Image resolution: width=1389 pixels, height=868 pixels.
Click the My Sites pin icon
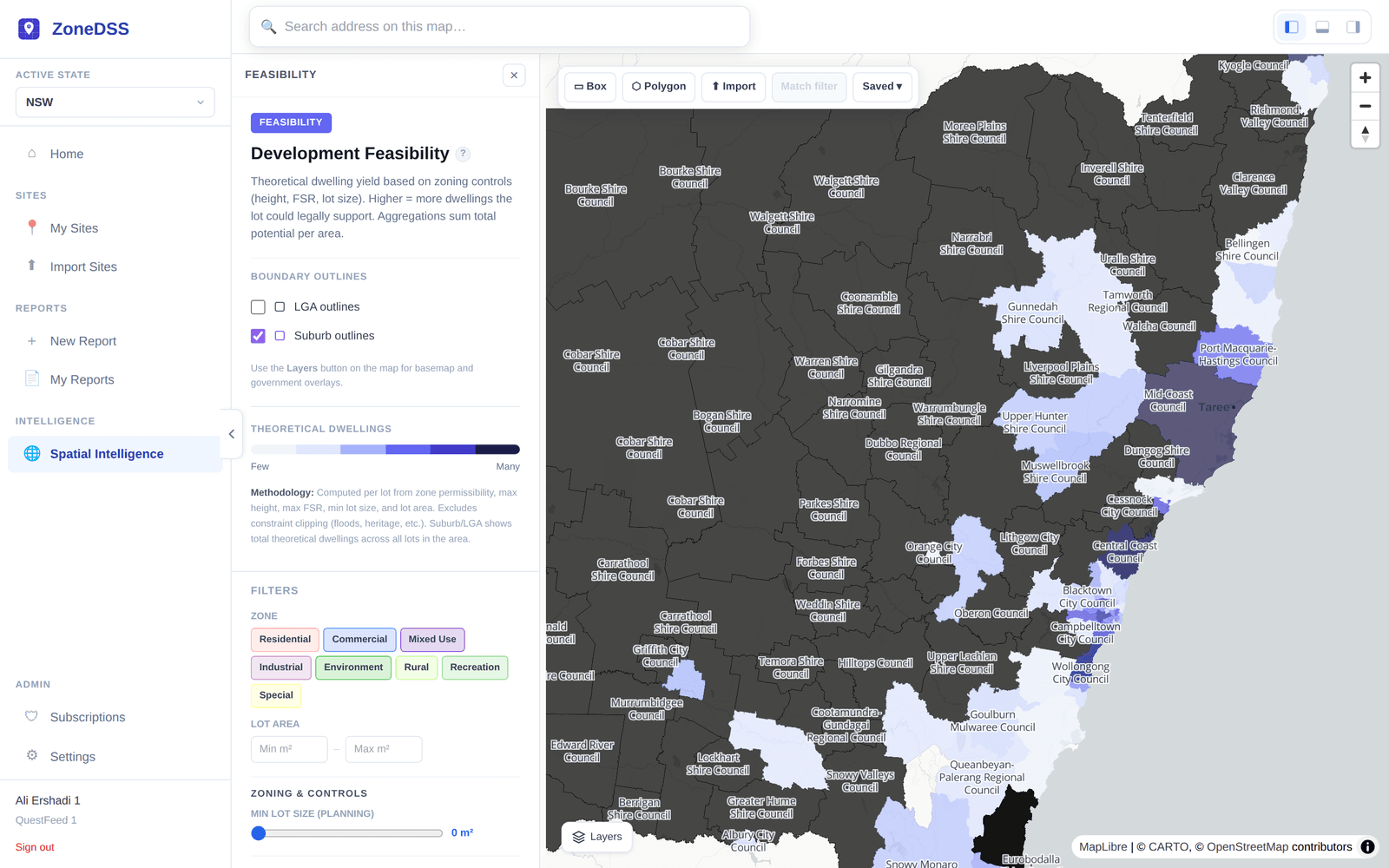click(x=32, y=227)
